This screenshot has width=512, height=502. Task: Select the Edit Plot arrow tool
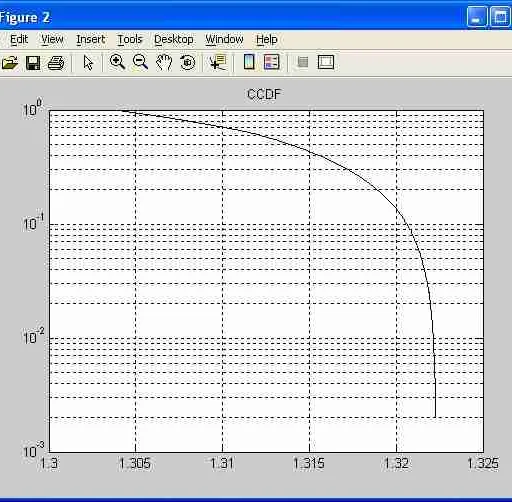coord(88,62)
